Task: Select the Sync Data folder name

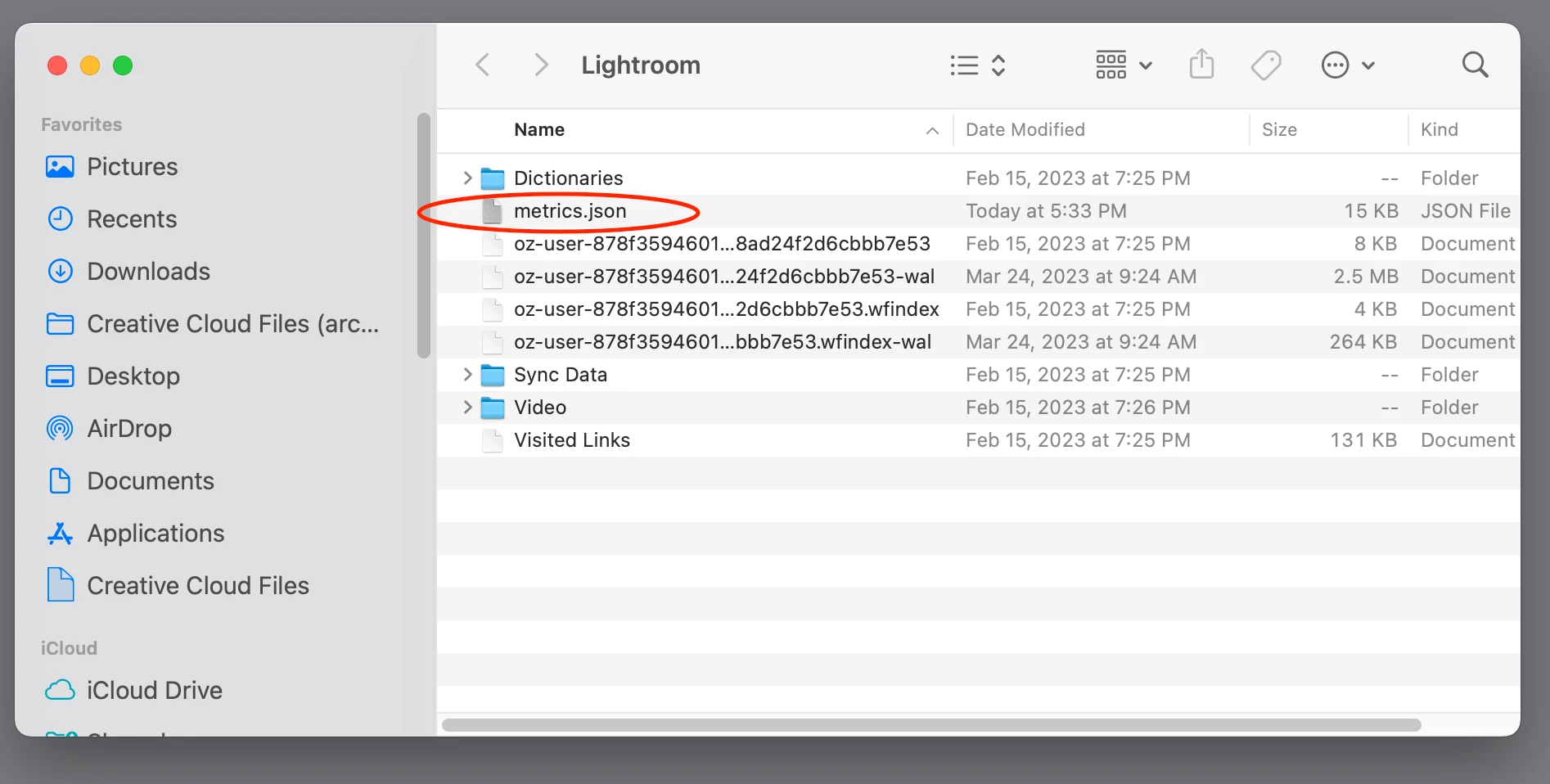Action: pos(561,375)
